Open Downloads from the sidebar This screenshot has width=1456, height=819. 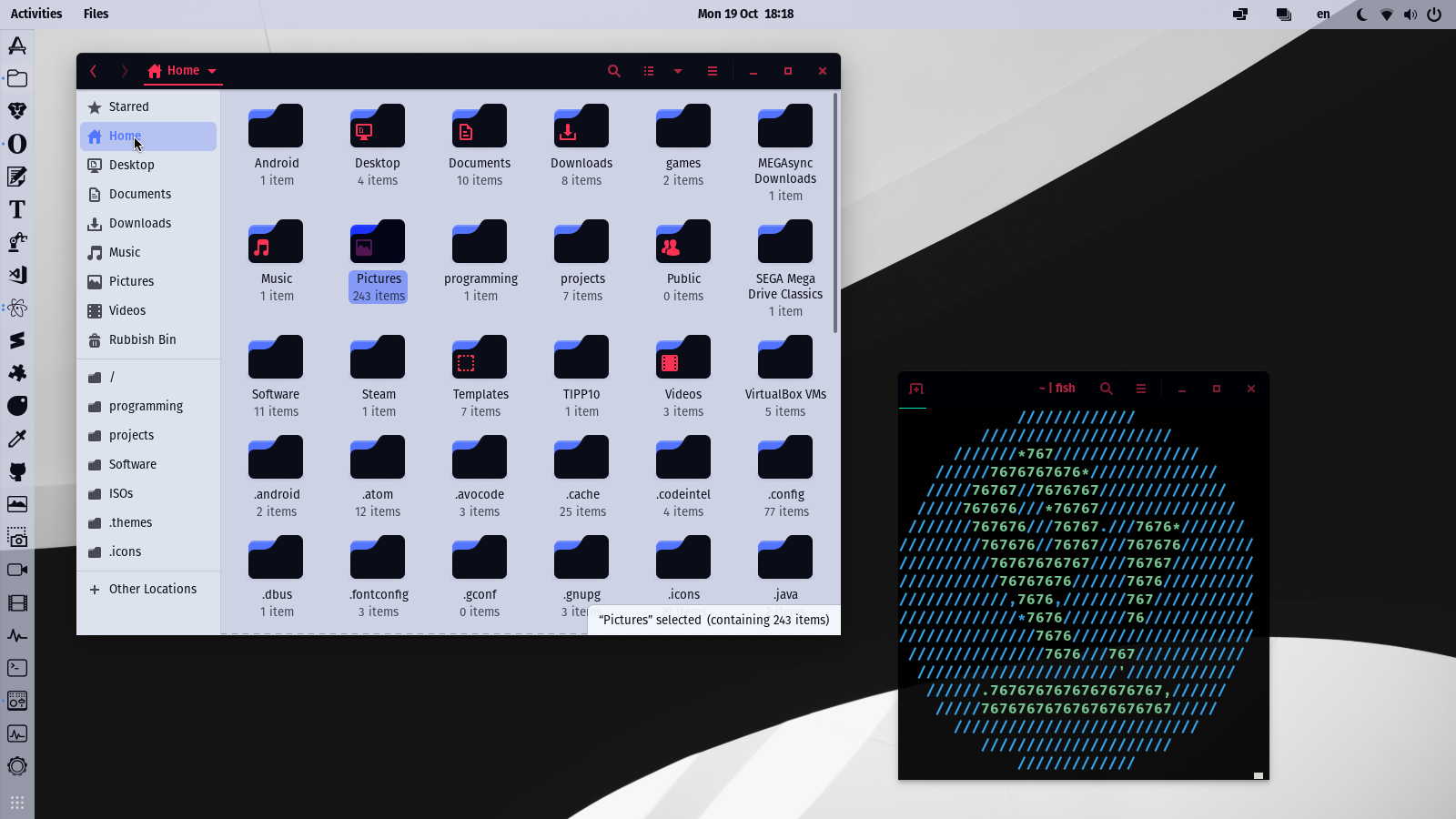coord(148,224)
